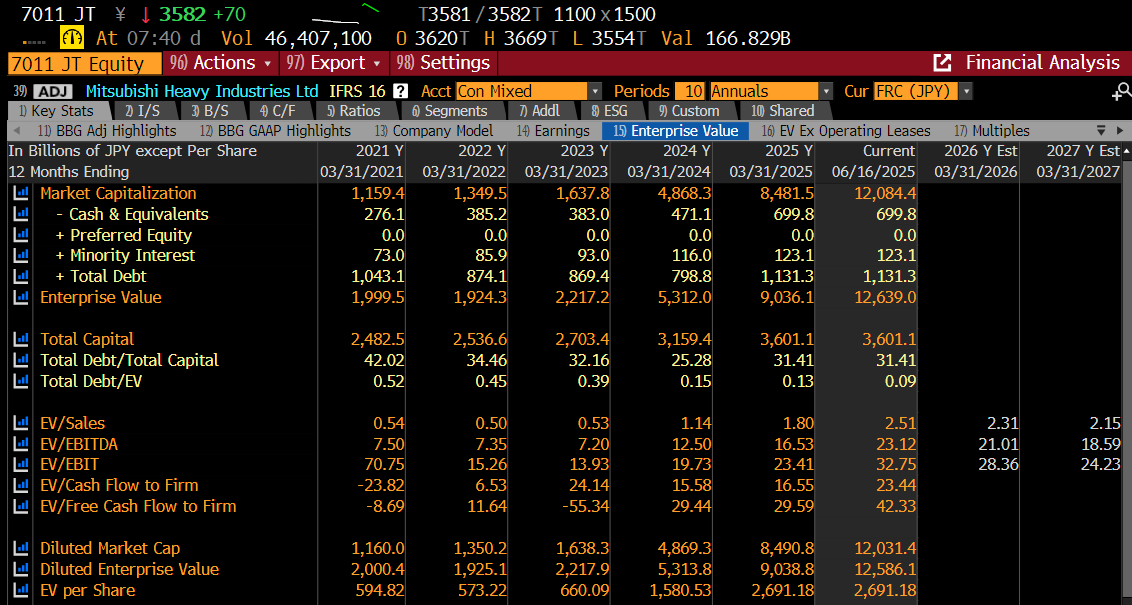The width and height of the screenshot is (1132, 605).
Task: Open the Actions dropdown menu
Action: pyautogui.click(x=220, y=63)
